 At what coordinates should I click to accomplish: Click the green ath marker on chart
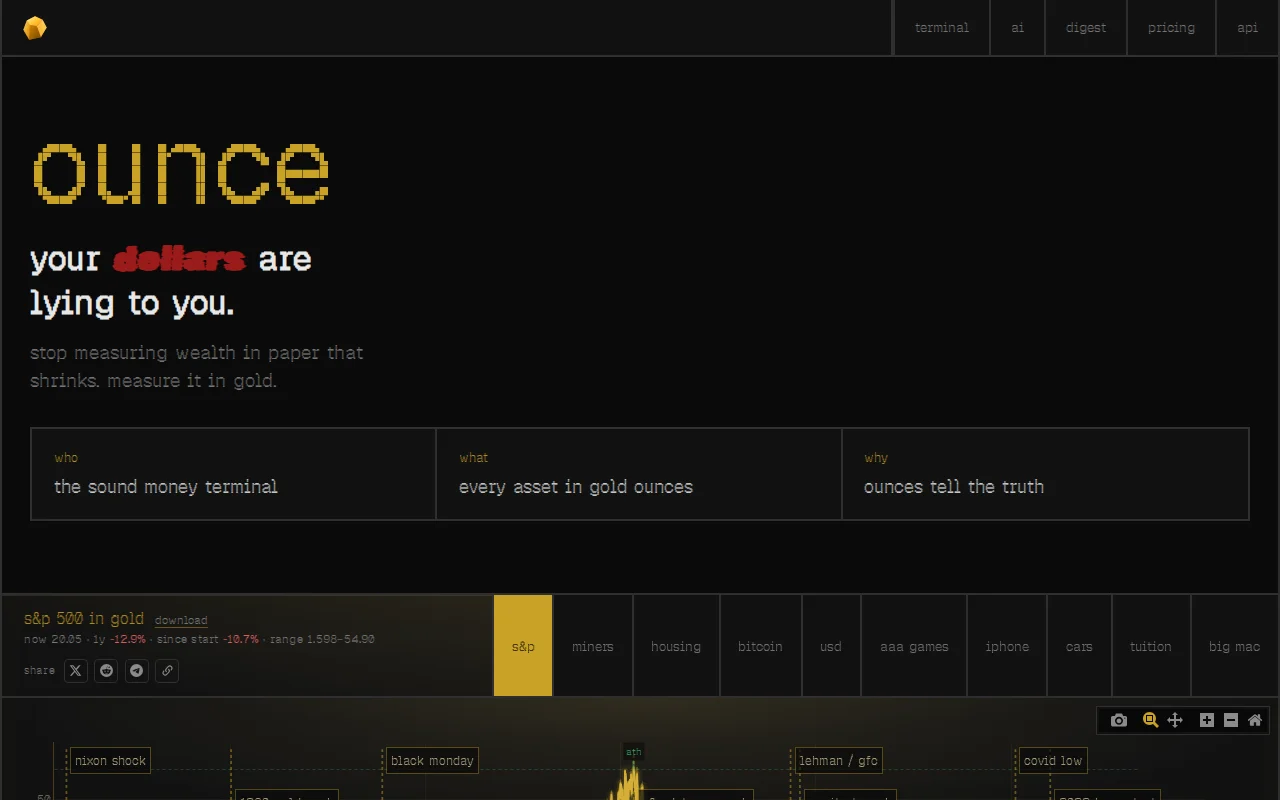click(633, 752)
